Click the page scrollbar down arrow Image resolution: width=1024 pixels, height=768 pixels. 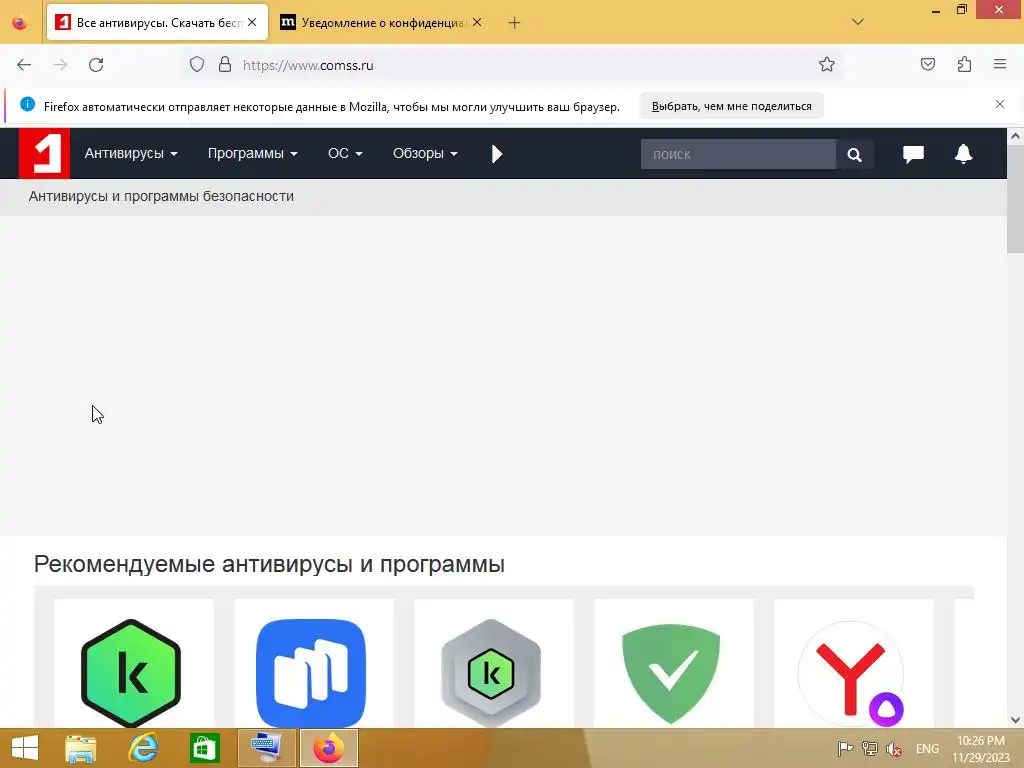click(x=1015, y=720)
